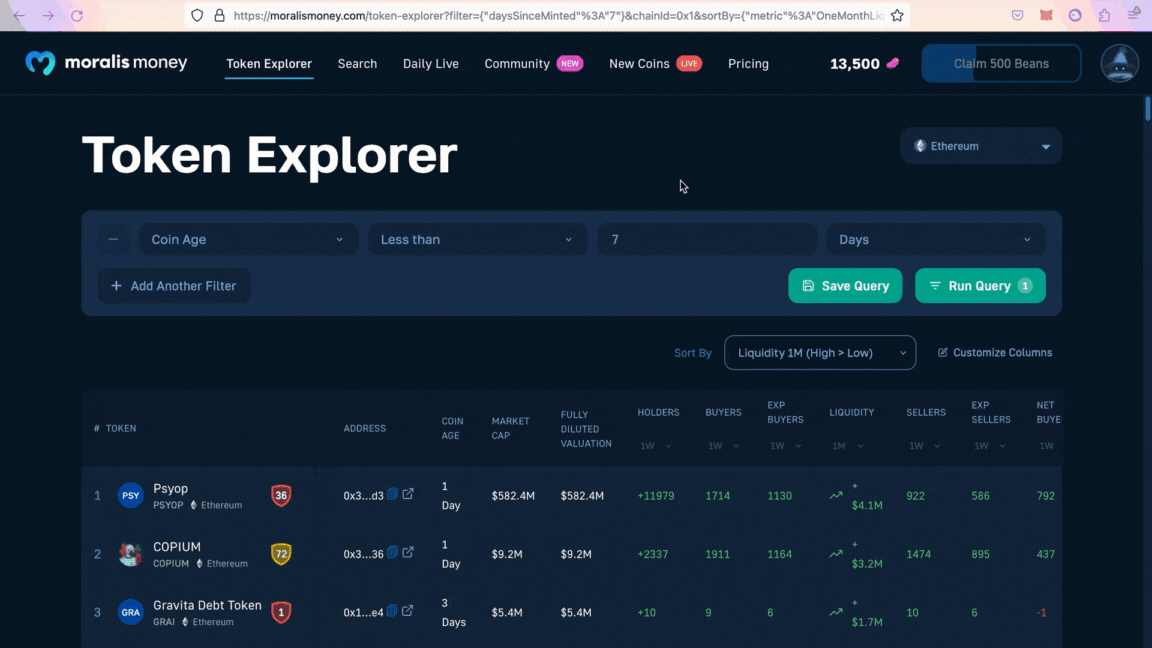Open Gravita Debt Token score shield 1

(281, 612)
